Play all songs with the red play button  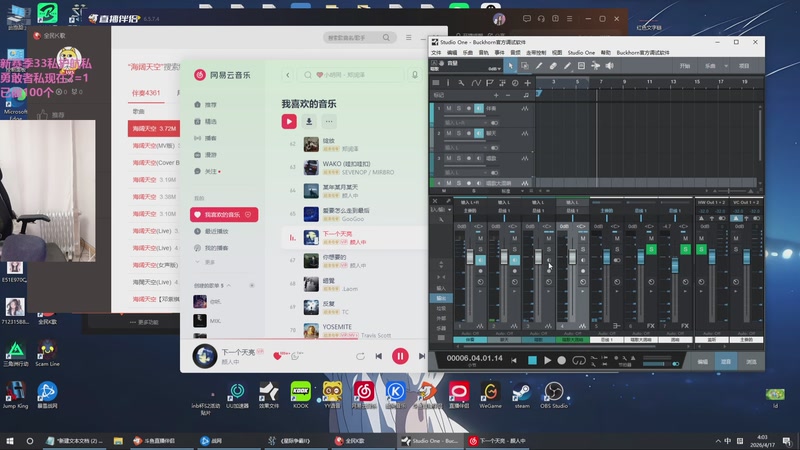point(289,121)
